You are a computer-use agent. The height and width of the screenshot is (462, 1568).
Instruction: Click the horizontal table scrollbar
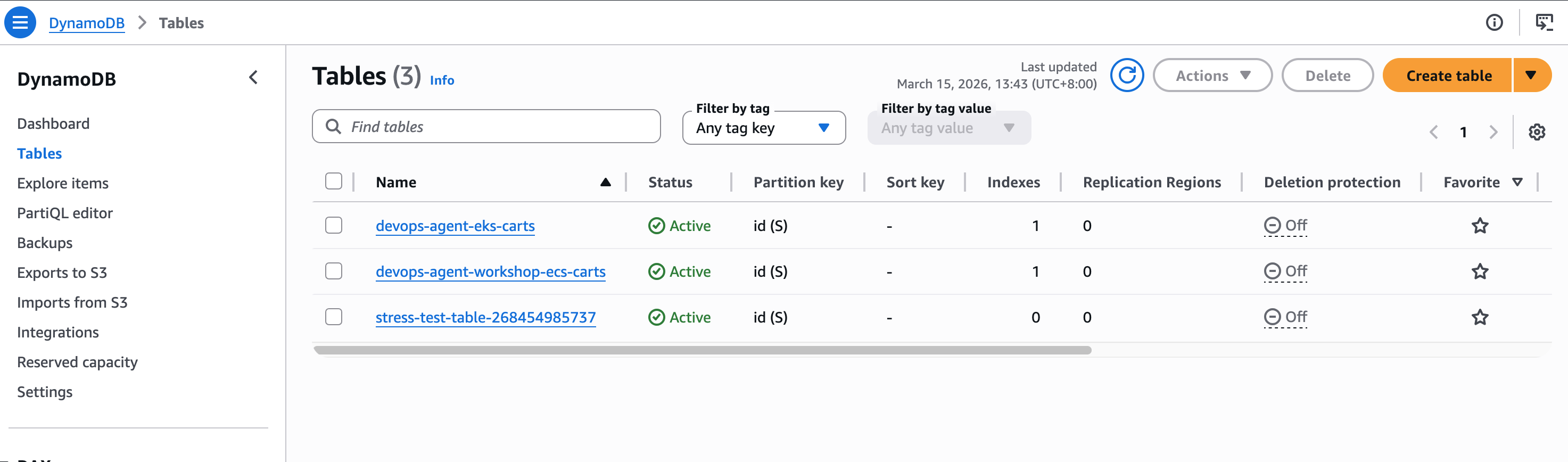pyautogui.click(x=702, y=350)
